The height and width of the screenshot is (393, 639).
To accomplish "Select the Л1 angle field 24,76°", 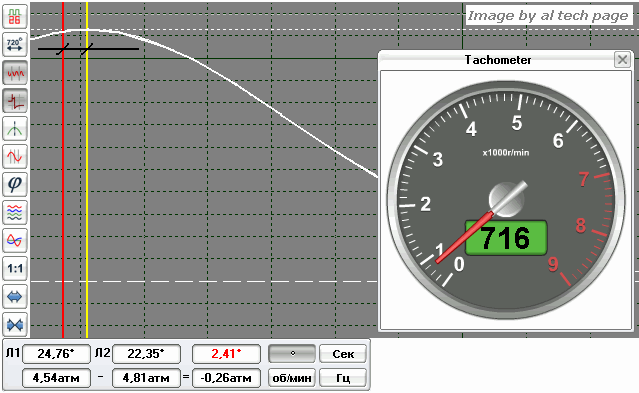I will 56,353.
